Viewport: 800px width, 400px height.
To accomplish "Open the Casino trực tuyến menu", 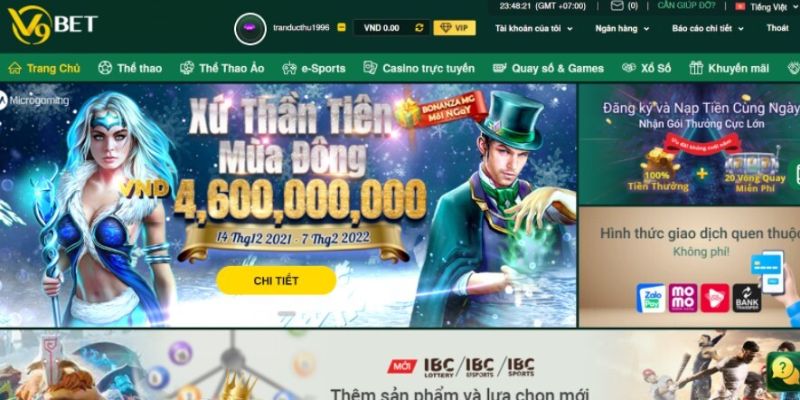I will click(x=419, y=68).
